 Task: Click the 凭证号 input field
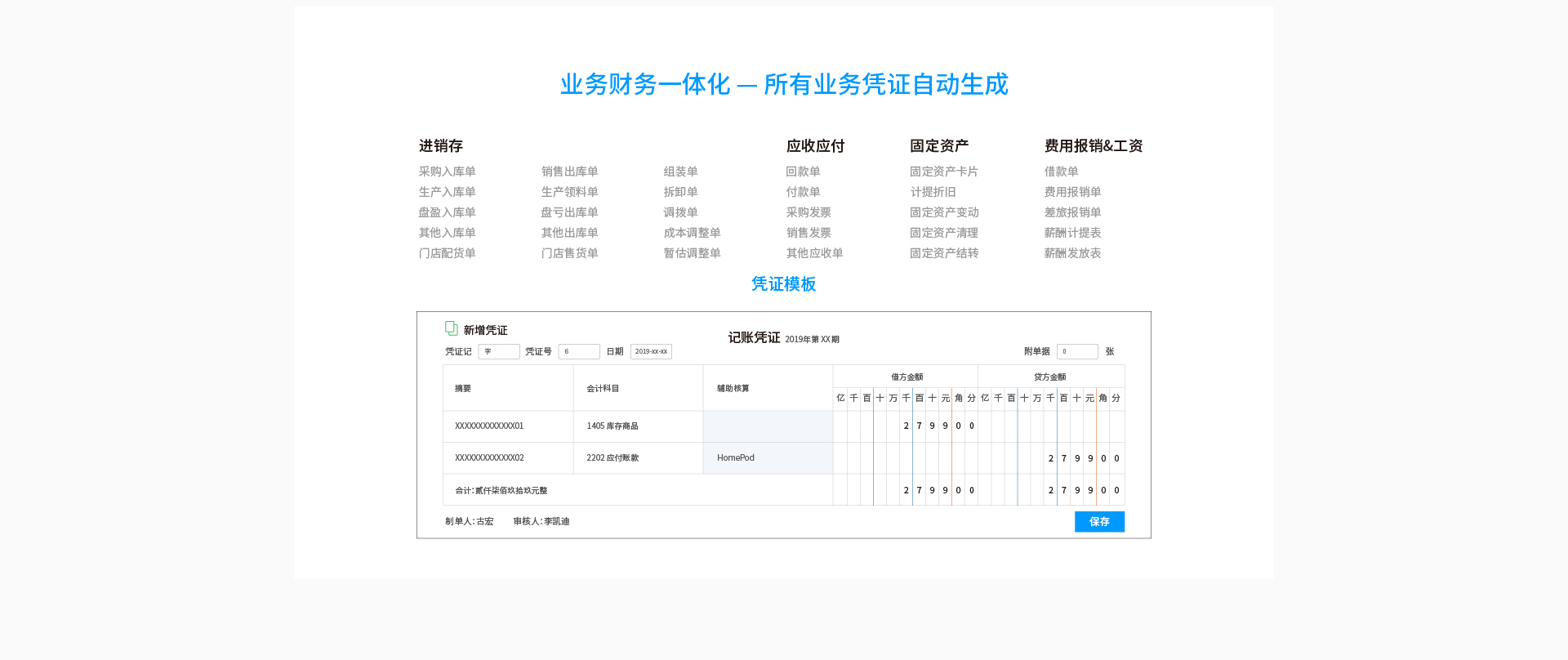(579, 351)
